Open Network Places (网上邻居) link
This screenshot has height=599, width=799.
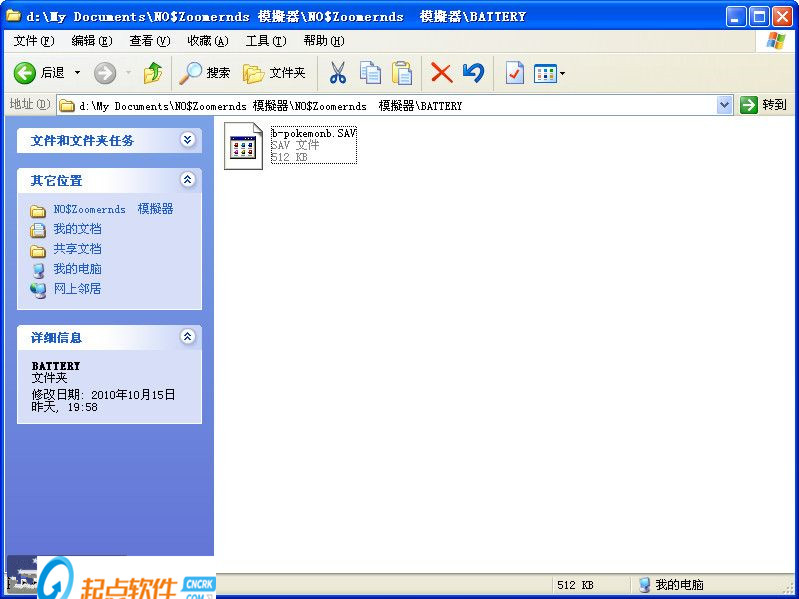(x=77, y=288)
